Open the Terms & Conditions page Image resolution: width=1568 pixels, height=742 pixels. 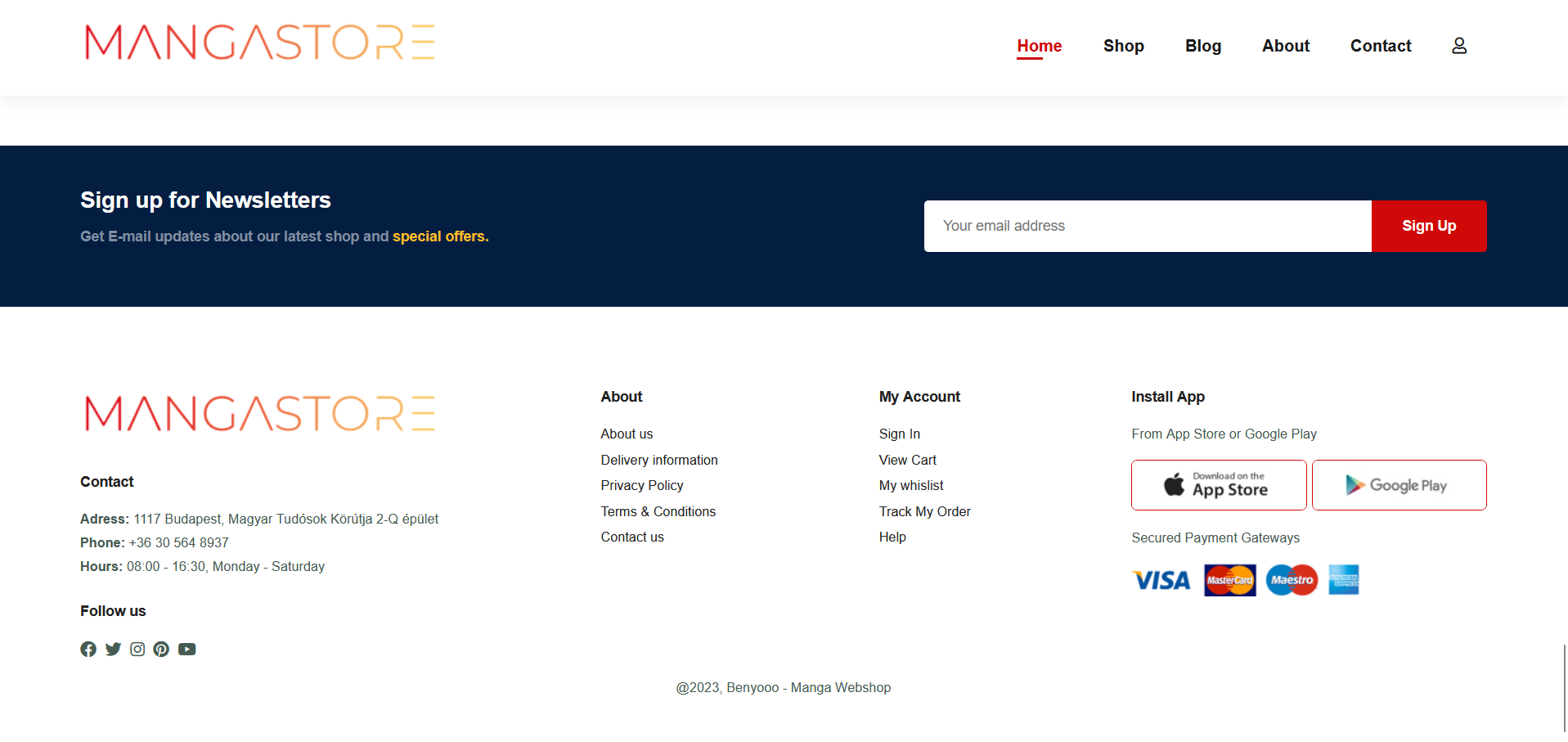click(658, 511)
